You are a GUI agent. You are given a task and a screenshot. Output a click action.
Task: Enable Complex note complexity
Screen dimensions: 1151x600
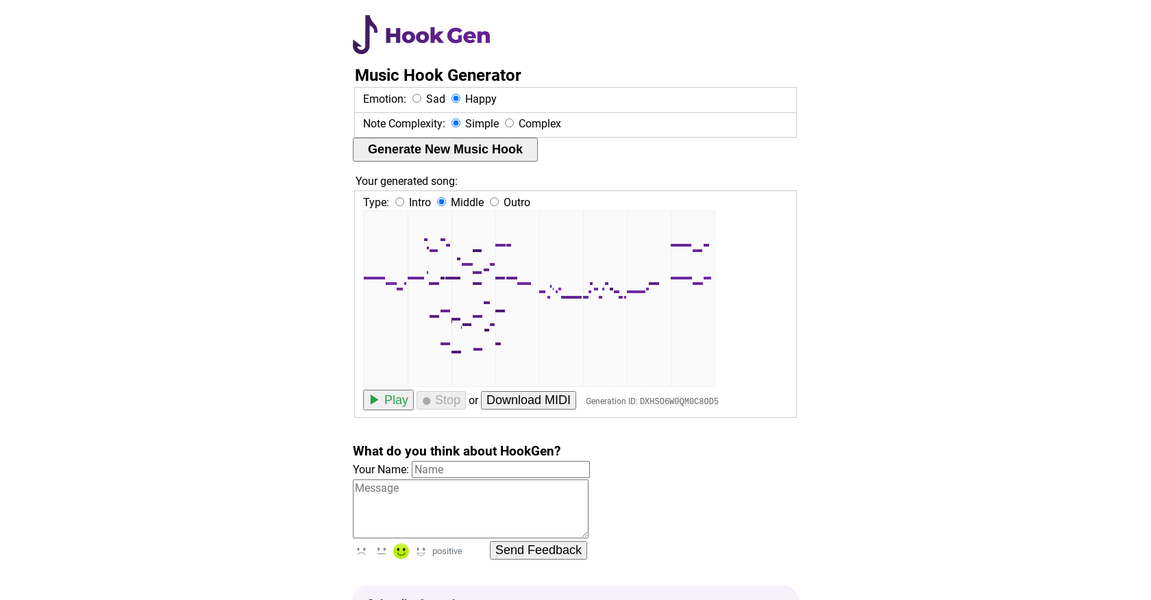[508, 123]
